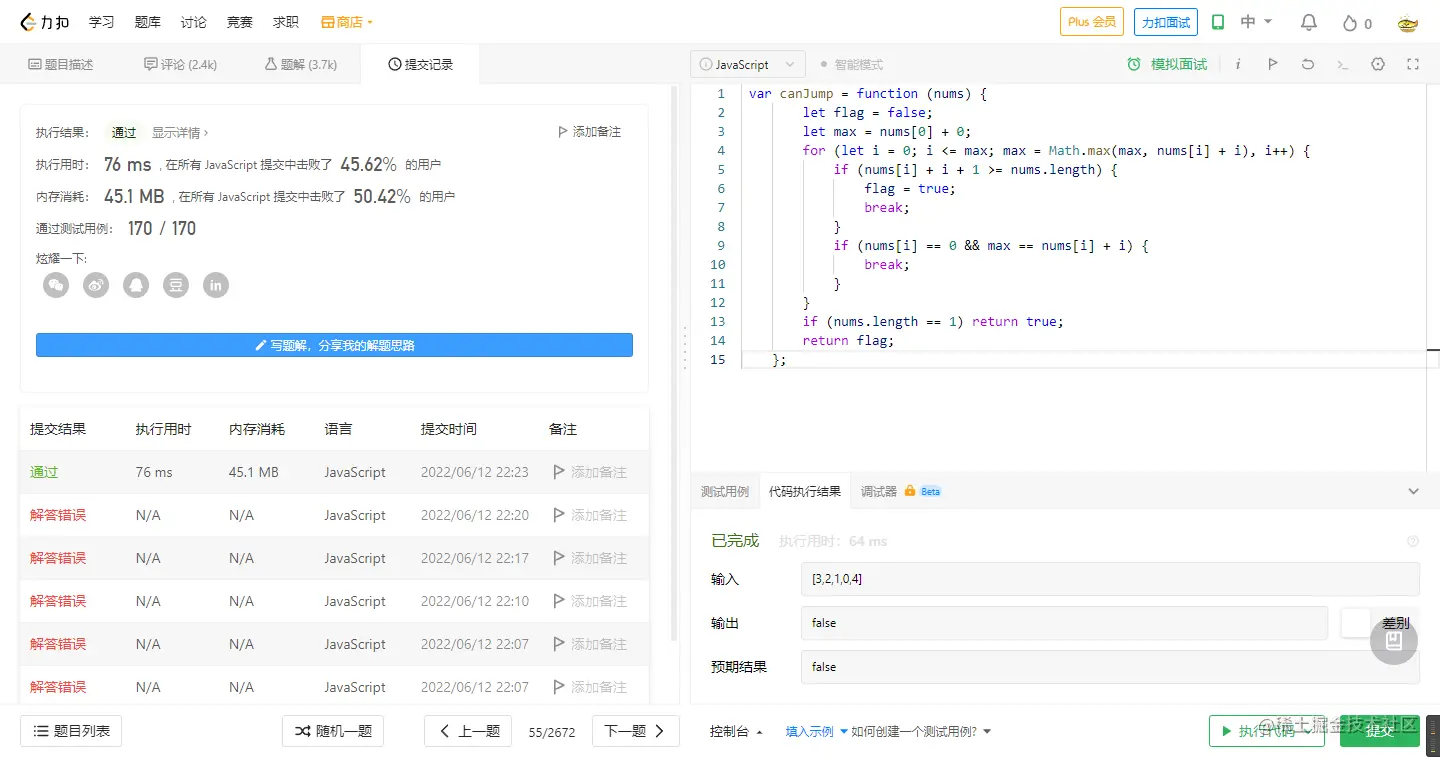Switch to the 题目描述 tab
The width and height of the screenshot is (1440, 757).
pos(60,64)
